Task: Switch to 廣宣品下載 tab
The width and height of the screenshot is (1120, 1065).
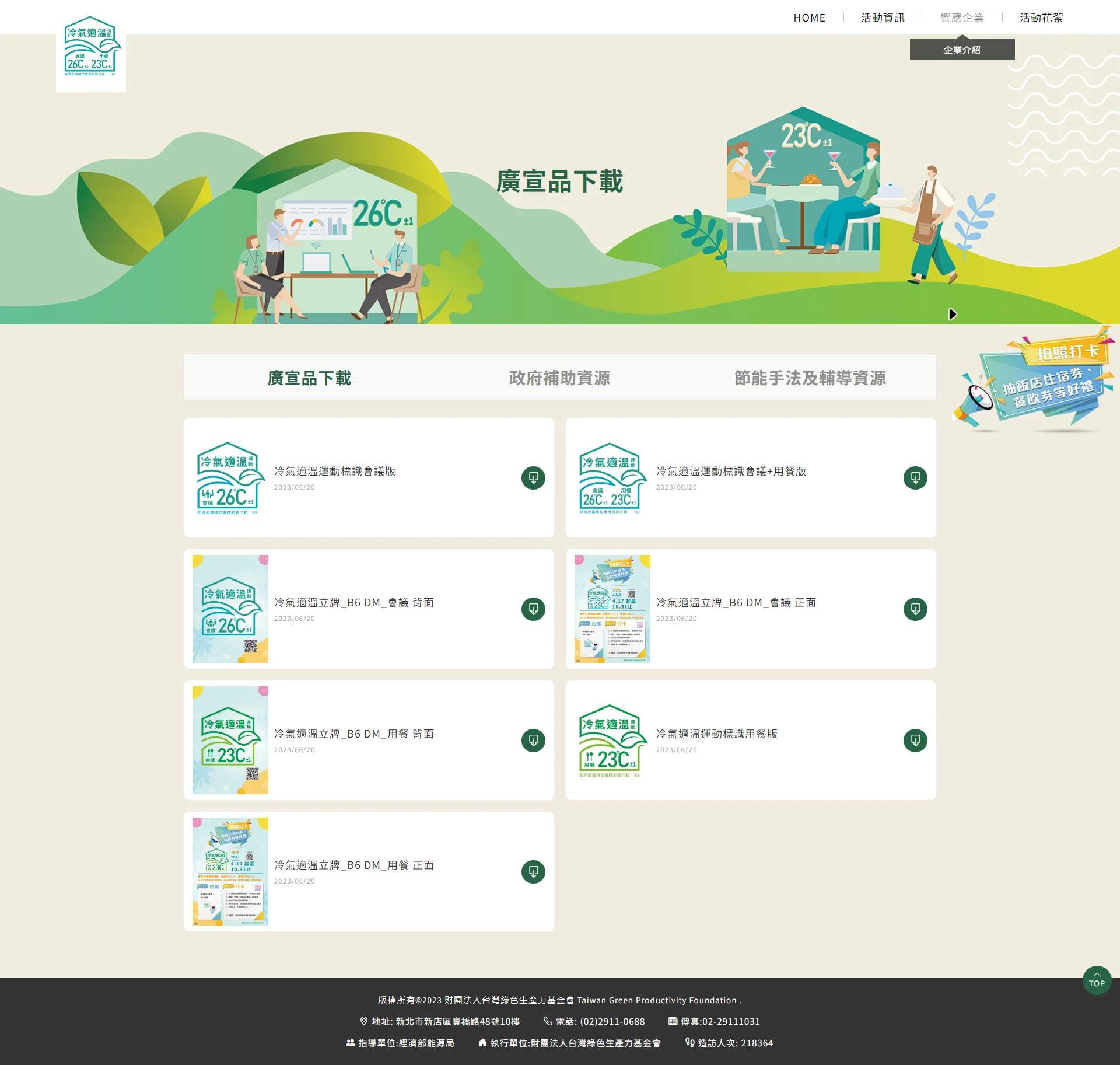Action: [x=309, y=378]
